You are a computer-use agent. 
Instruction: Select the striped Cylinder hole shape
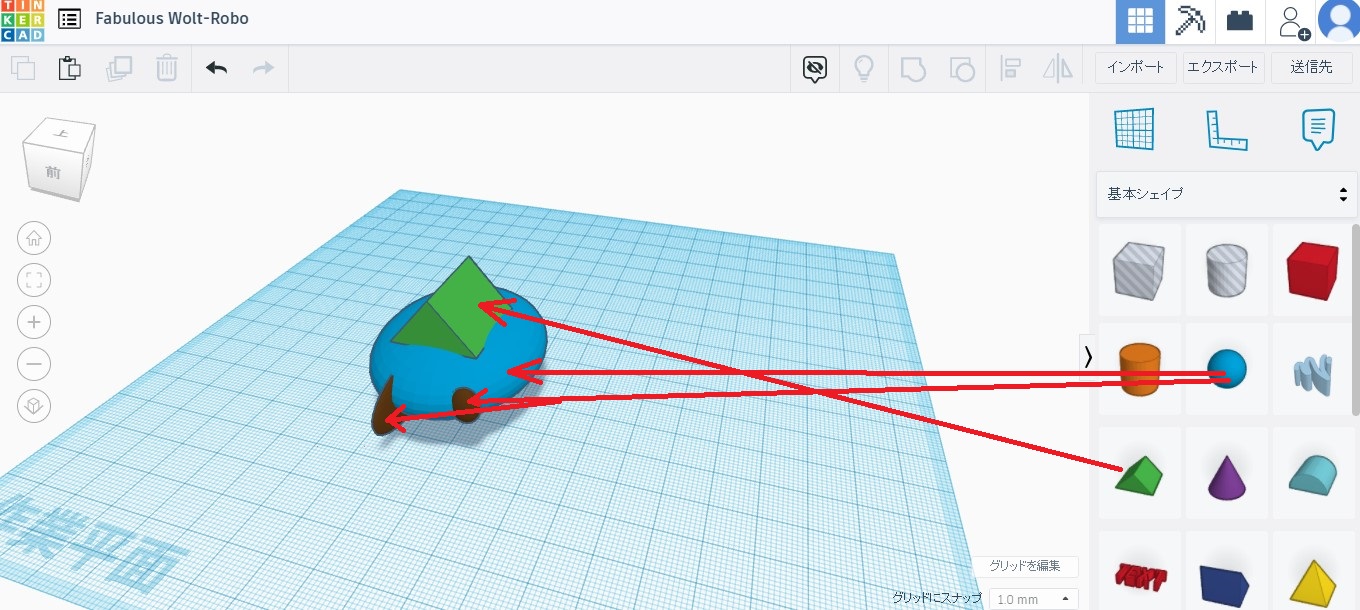click(1226, 270)
